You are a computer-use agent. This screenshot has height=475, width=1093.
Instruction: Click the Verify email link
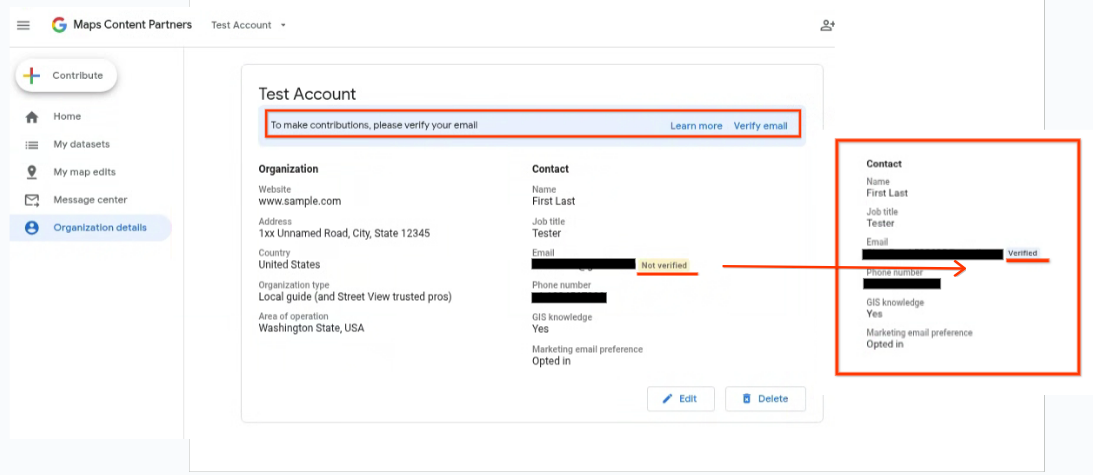pyautogui.click(x=760, y=126)
